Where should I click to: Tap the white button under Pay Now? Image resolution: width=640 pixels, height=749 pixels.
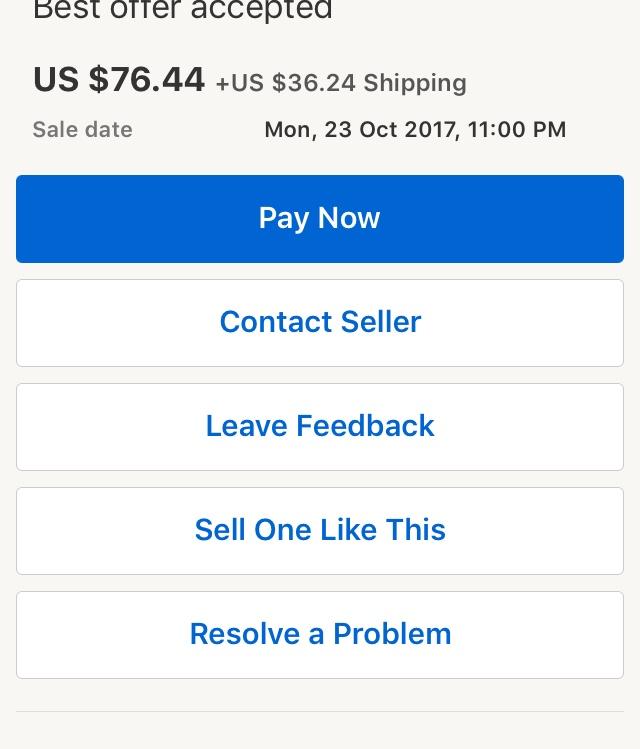(320, 323)
